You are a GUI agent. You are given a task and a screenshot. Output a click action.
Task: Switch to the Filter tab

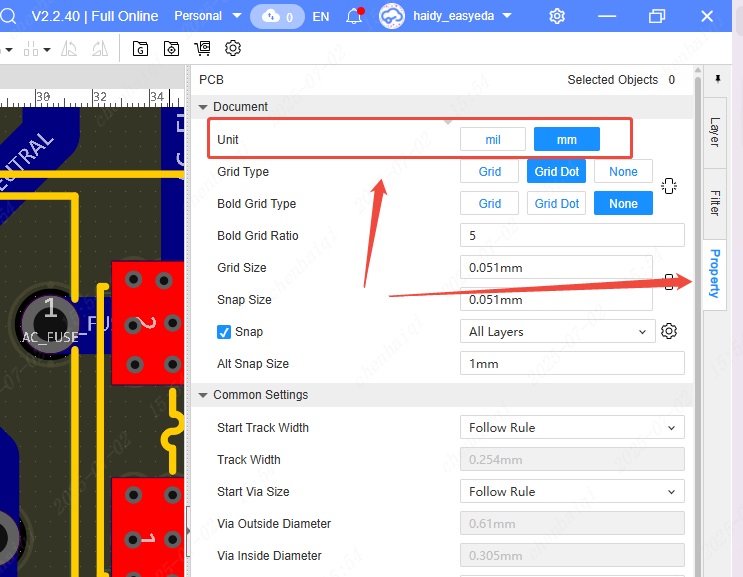(714, 203)
